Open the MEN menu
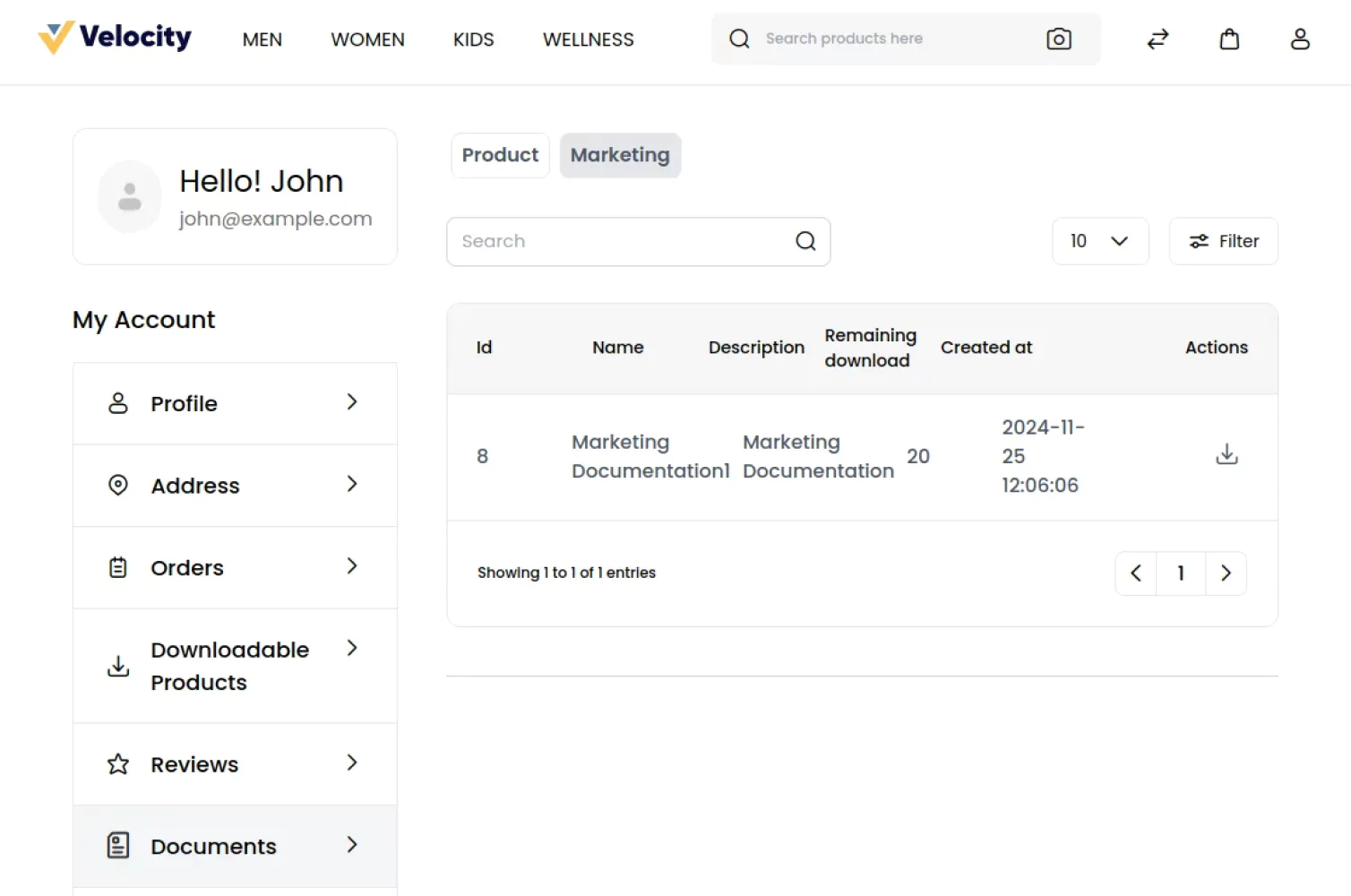1351x896 pixels. point(262,39)
